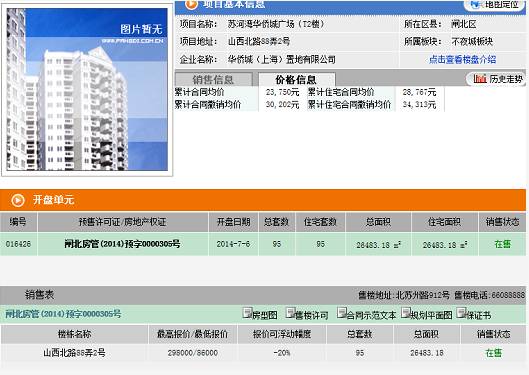Open the 点击查看楼盘介绍 link
The width and height of the screenshot is (529, 375).
click(462, 60)
